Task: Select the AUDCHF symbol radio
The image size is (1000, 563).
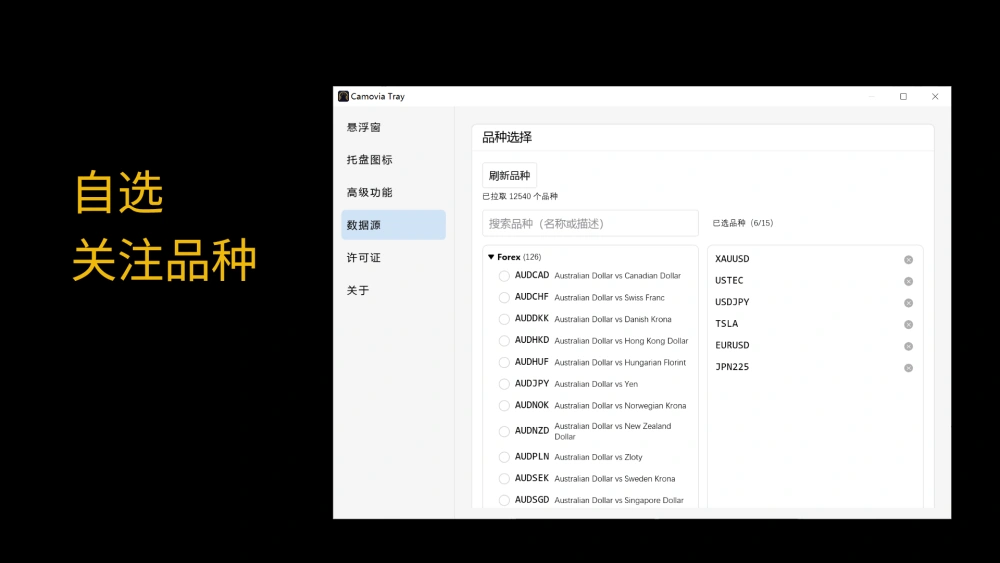Action: [x=504, y=298]
